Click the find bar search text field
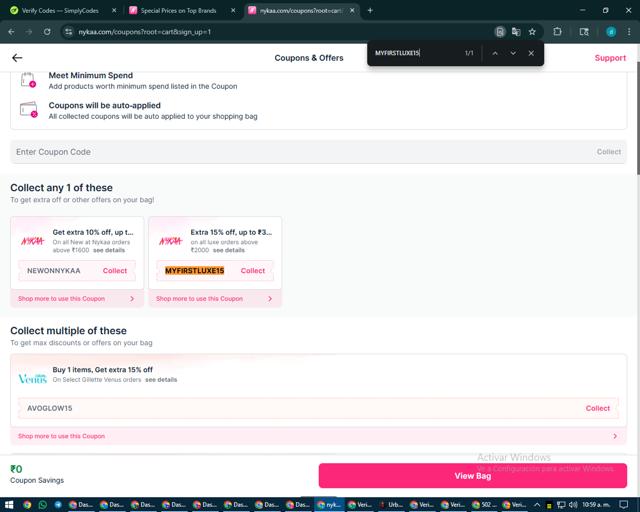This screenshot has width=640, height=512. 416,53
